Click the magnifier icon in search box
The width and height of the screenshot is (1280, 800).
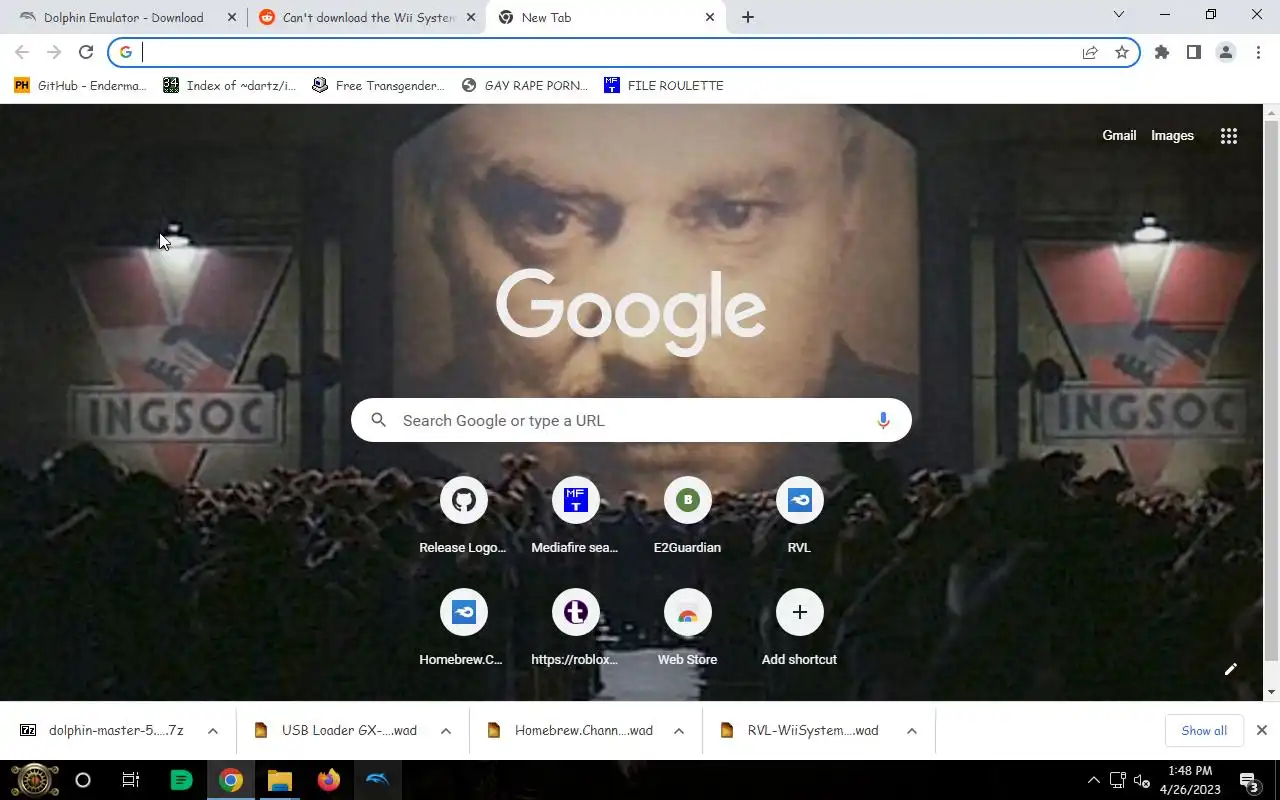[379, 421]
